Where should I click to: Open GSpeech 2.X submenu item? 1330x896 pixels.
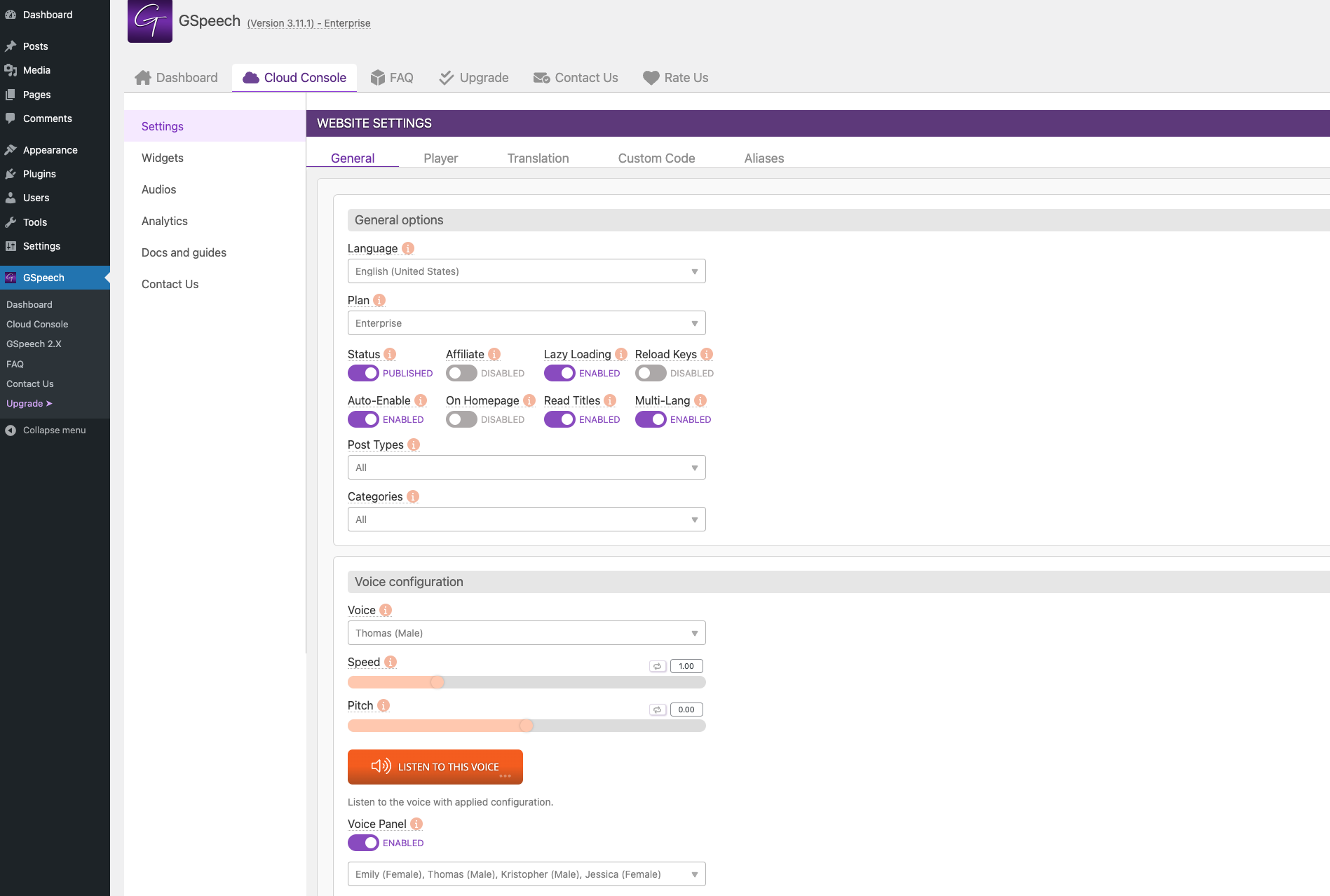pos(34,344)
